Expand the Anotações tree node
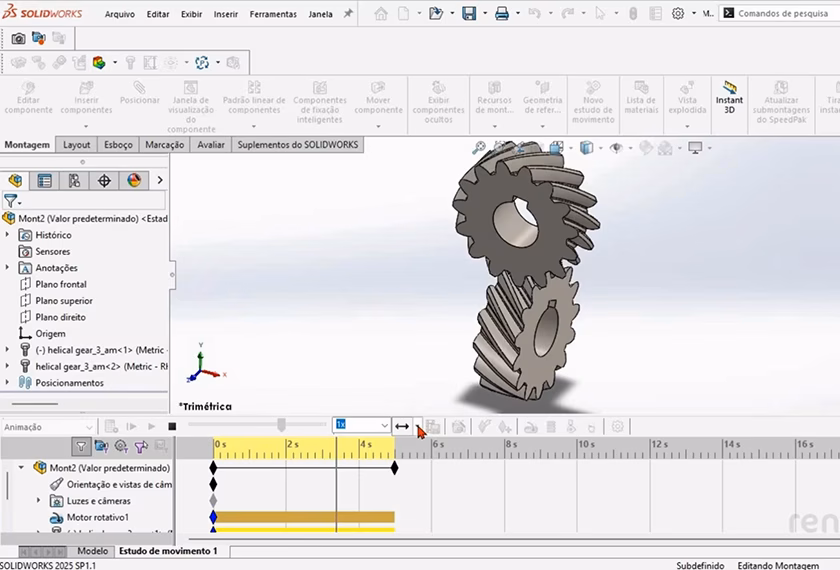The image size is (840, 570). click(x=8, y=268)
